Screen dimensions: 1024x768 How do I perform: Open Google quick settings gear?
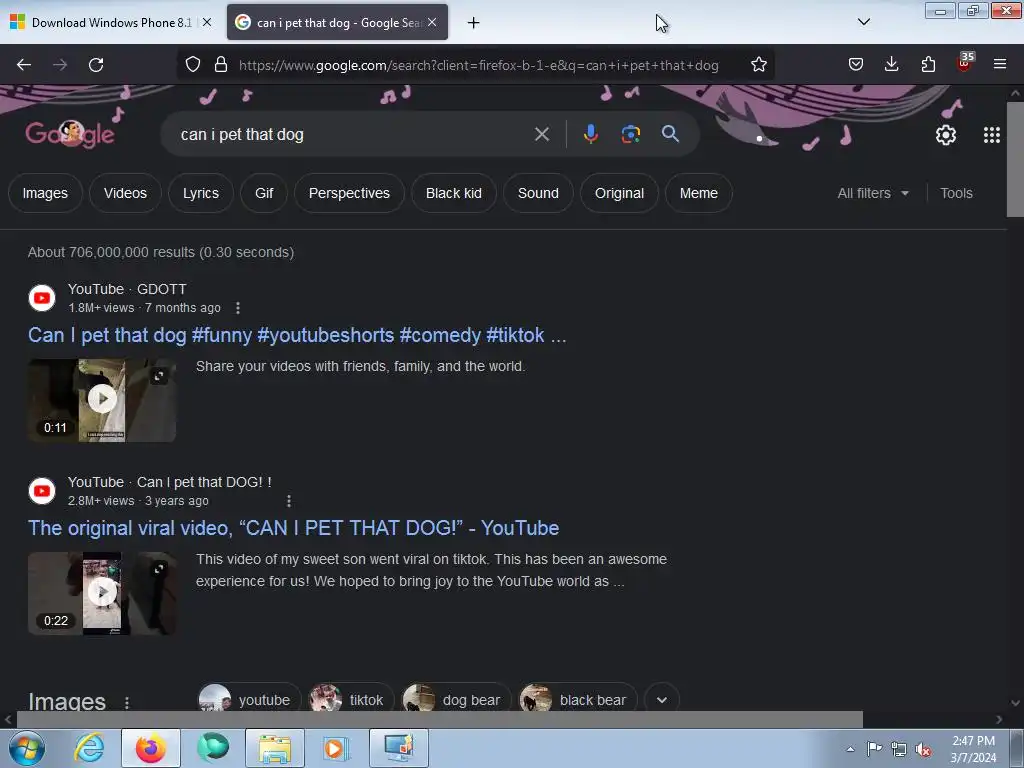[946, 135]
